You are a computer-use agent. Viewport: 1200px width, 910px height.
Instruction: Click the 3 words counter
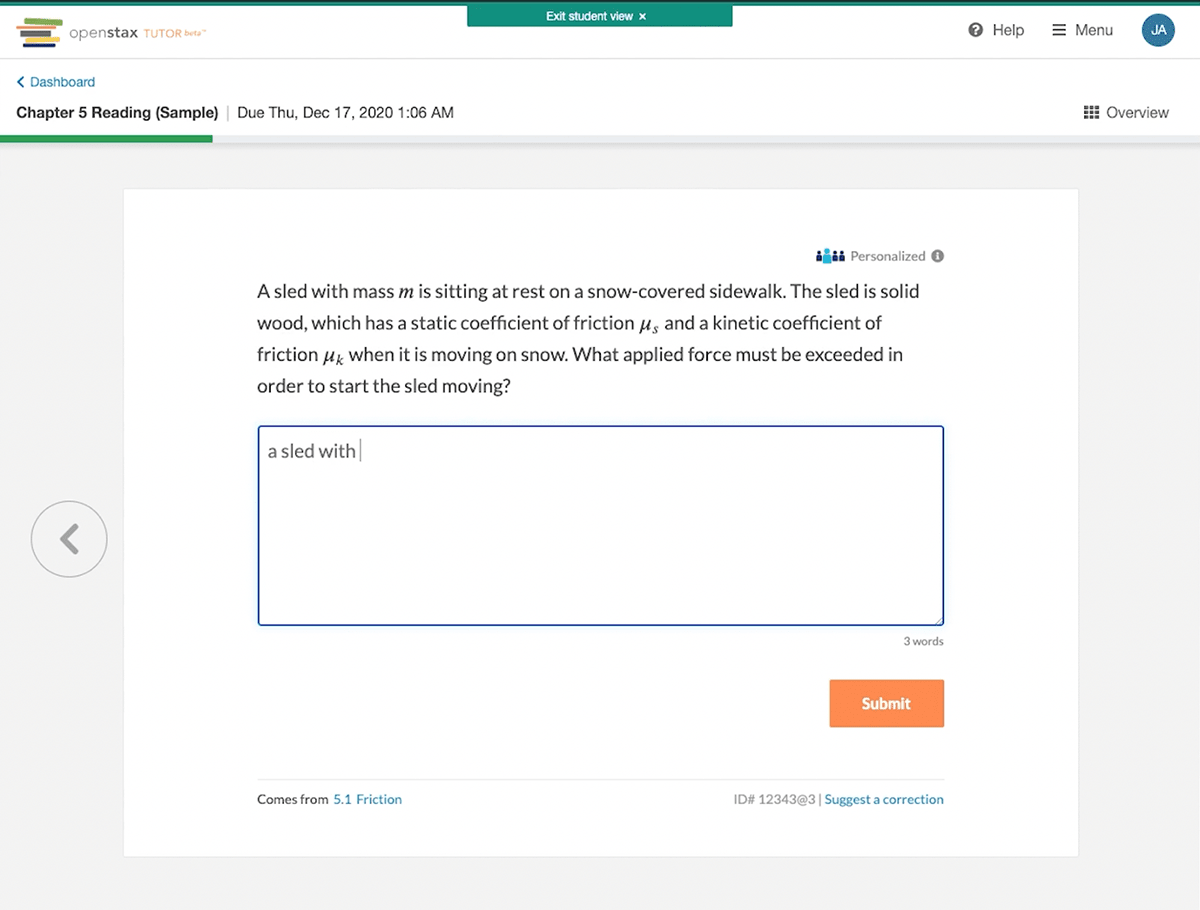pos(923,641)
